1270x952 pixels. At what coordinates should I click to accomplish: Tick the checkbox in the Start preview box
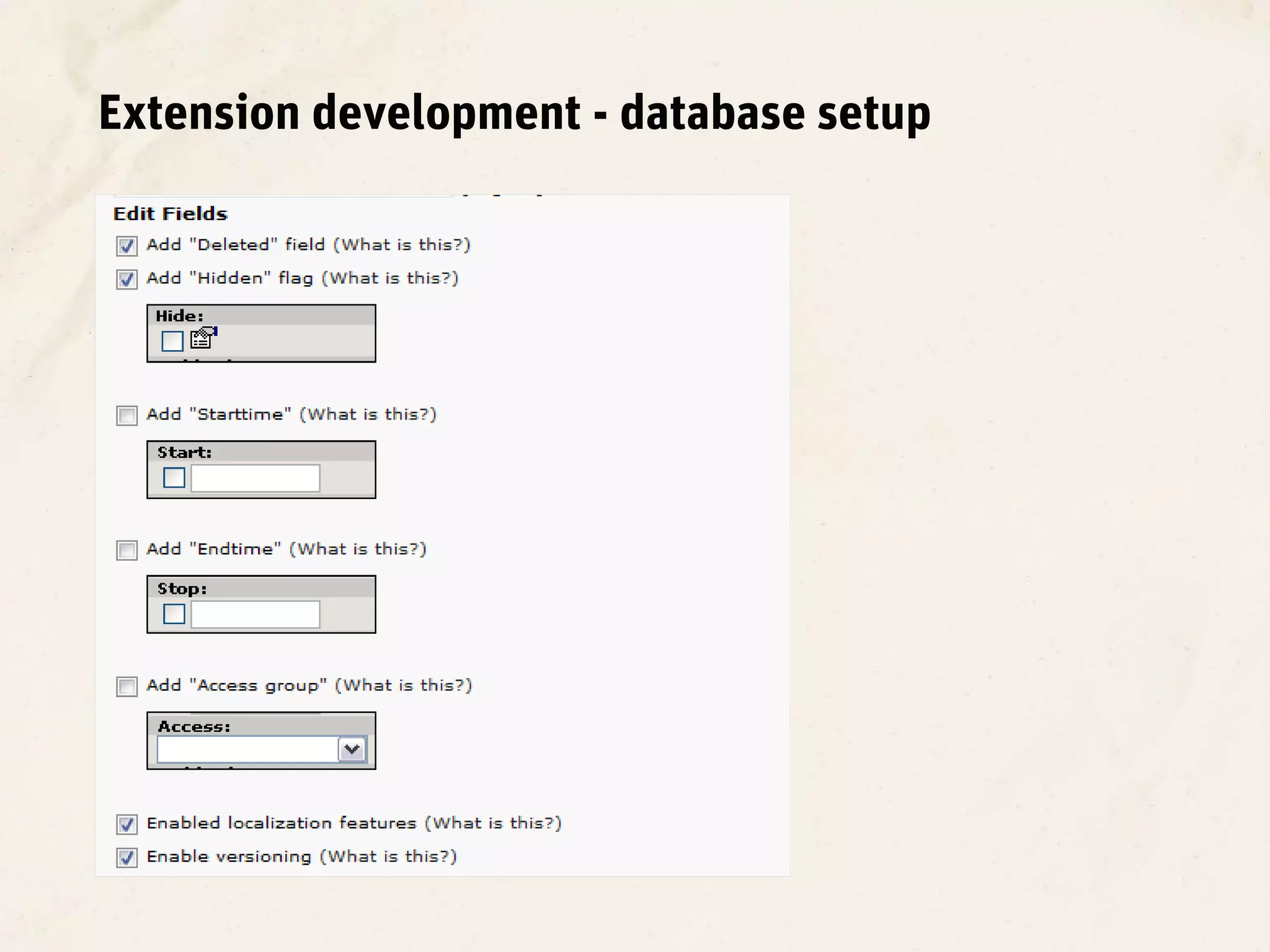[174, 477]
